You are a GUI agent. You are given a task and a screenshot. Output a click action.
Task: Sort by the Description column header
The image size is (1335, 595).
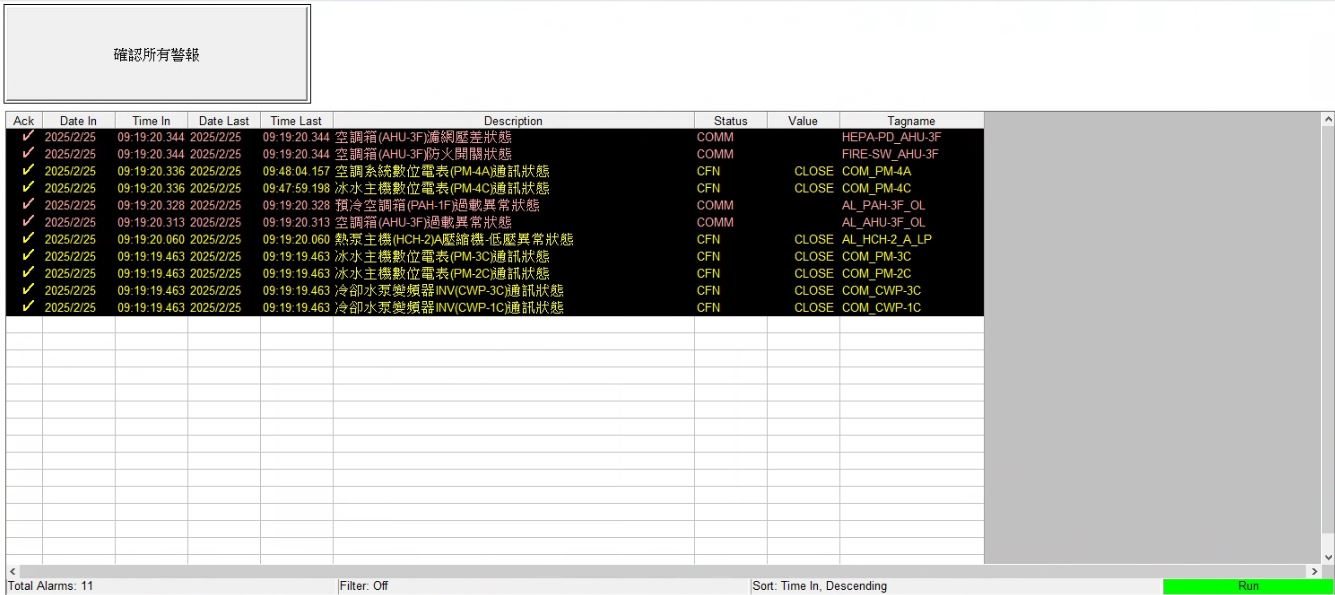point(513,121)
